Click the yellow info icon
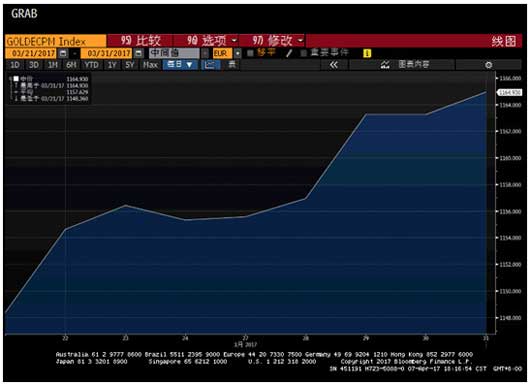The image size is (530, 384). point(367,53)
